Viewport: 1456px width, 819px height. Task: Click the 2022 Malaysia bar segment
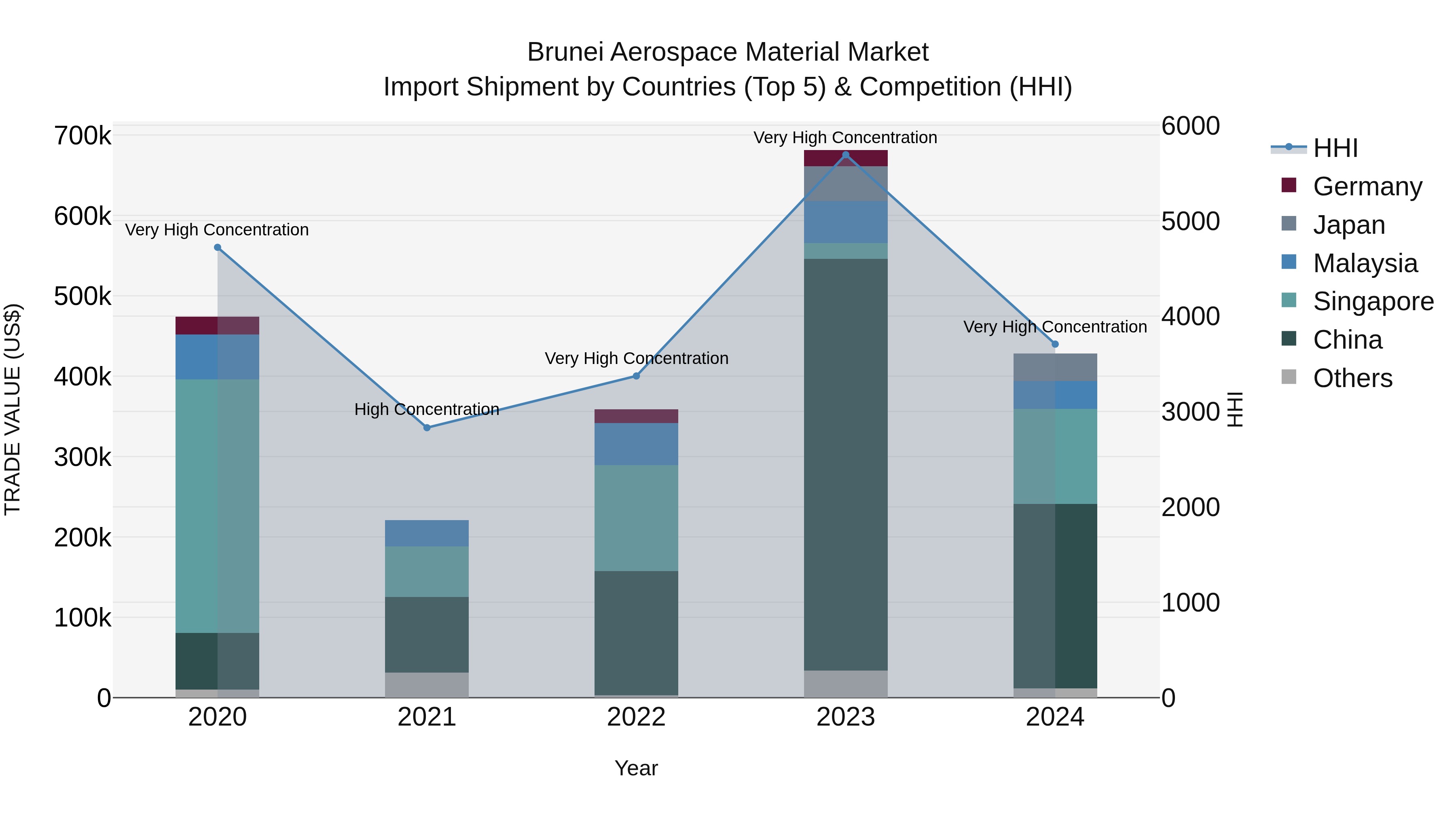coord(637,444)
